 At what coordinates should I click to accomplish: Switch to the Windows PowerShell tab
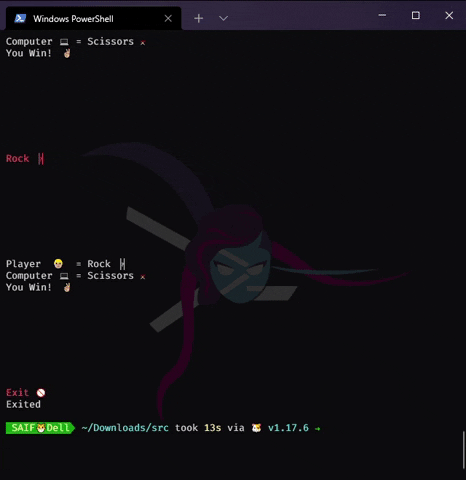point(93,18)
